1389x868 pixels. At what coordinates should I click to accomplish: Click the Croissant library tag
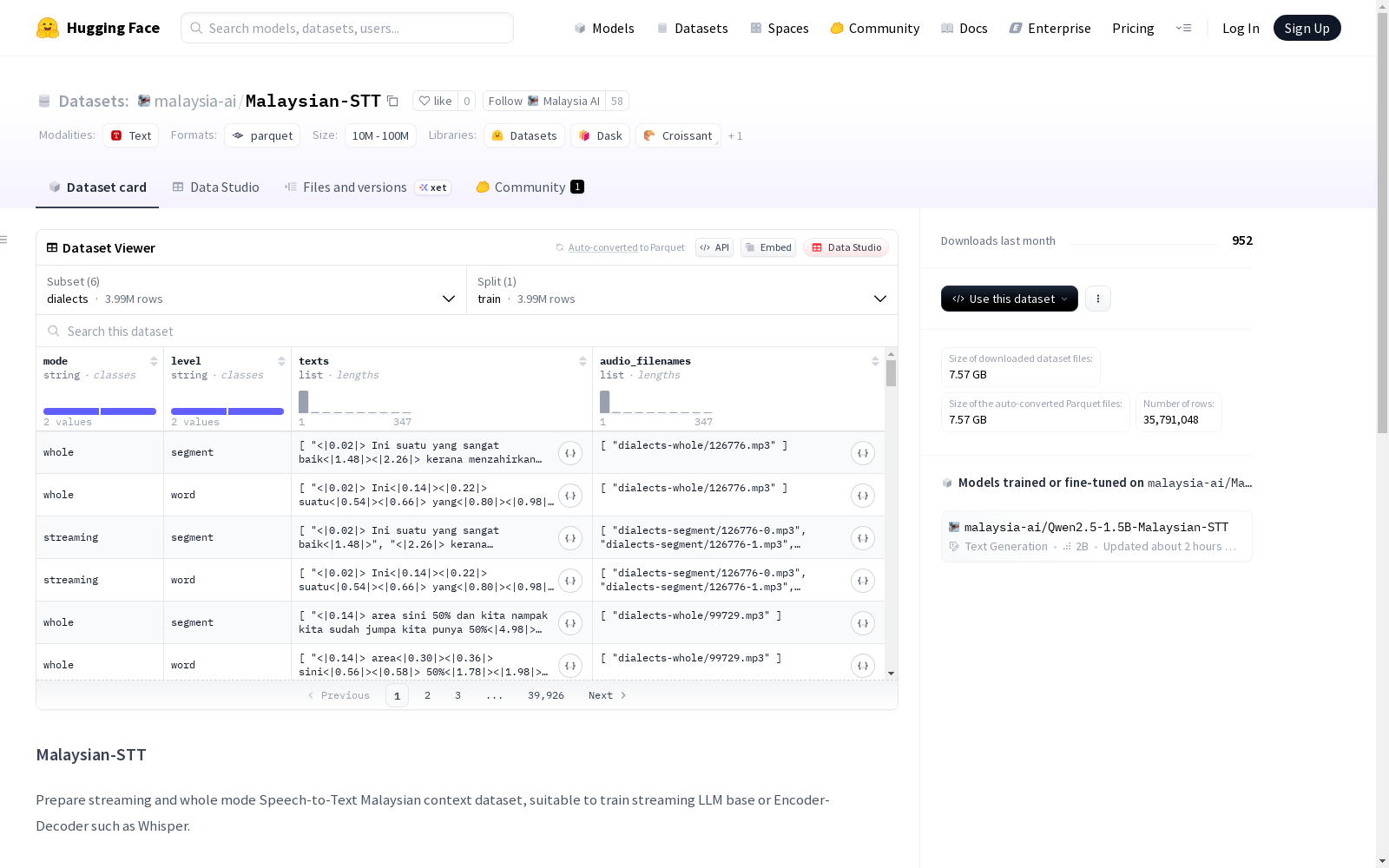click(678, 135)
